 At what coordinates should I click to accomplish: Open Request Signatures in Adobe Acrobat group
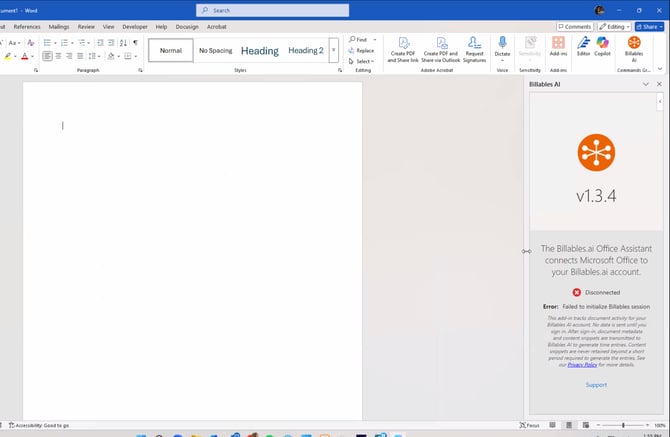(475, 49)
